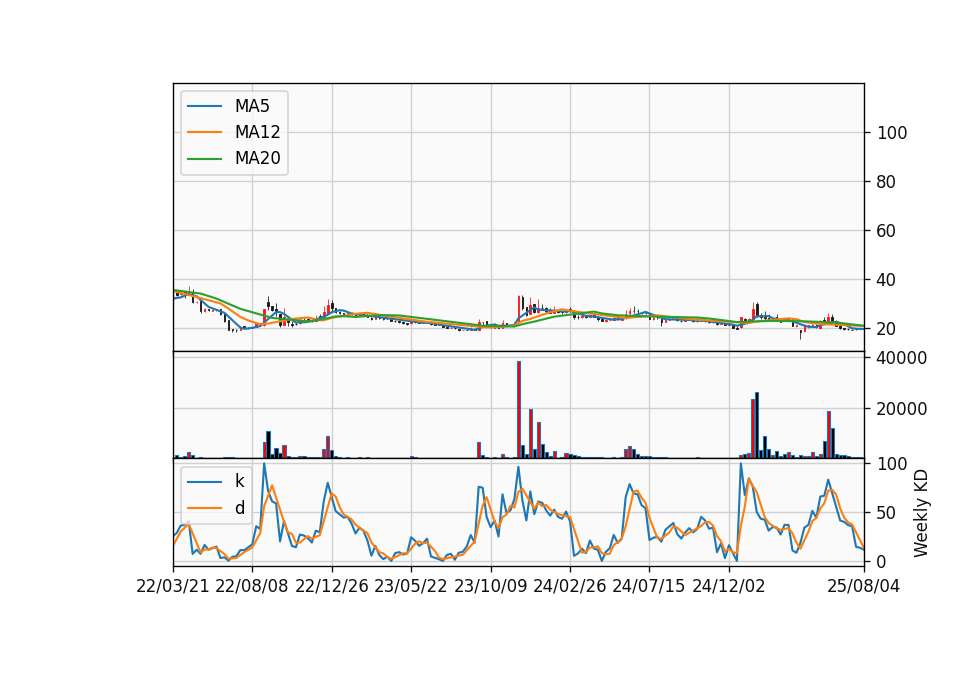Image resolution: width=960 pixels, height=690 pixels.
Task: Click the 24/07/15 date tick label
Action: 649,586
